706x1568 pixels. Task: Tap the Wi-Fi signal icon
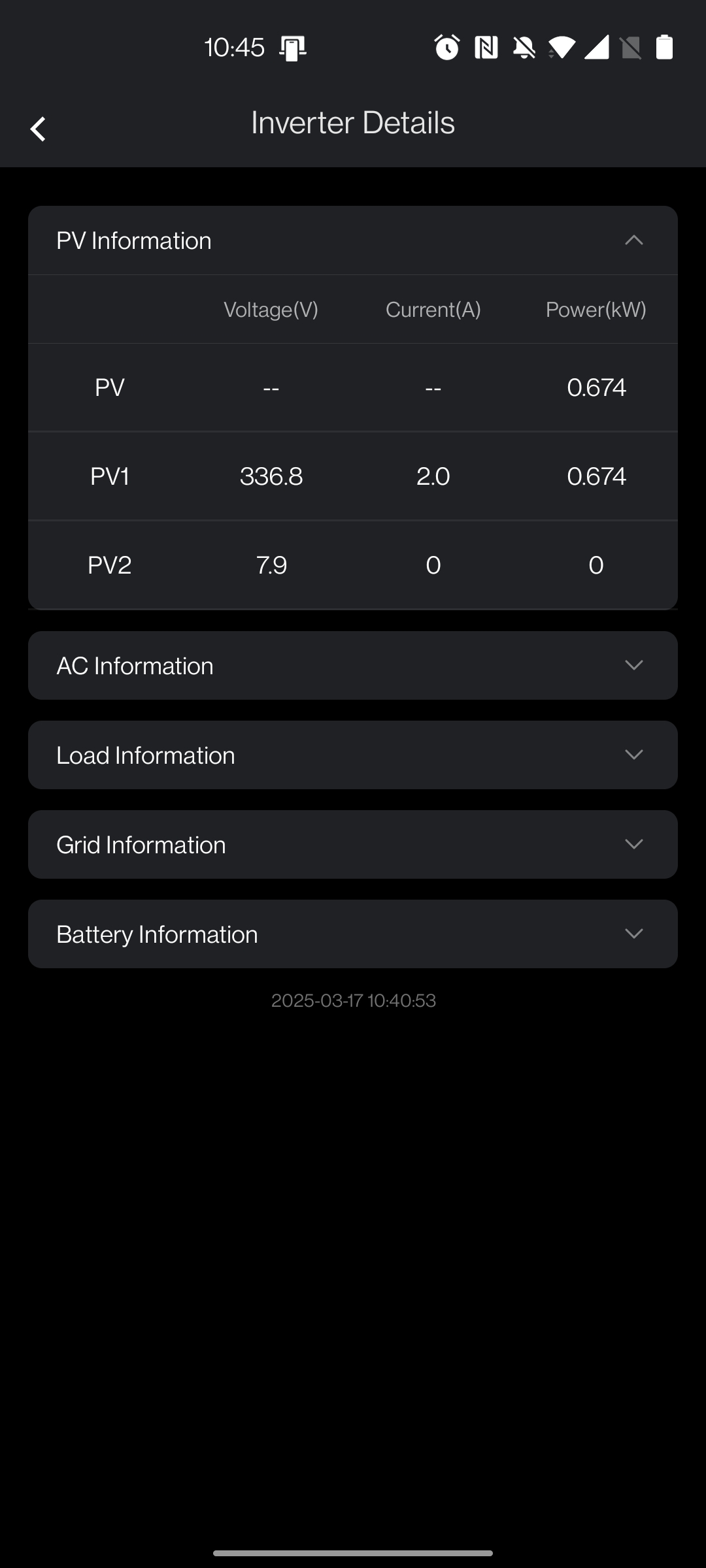point(562,48)
